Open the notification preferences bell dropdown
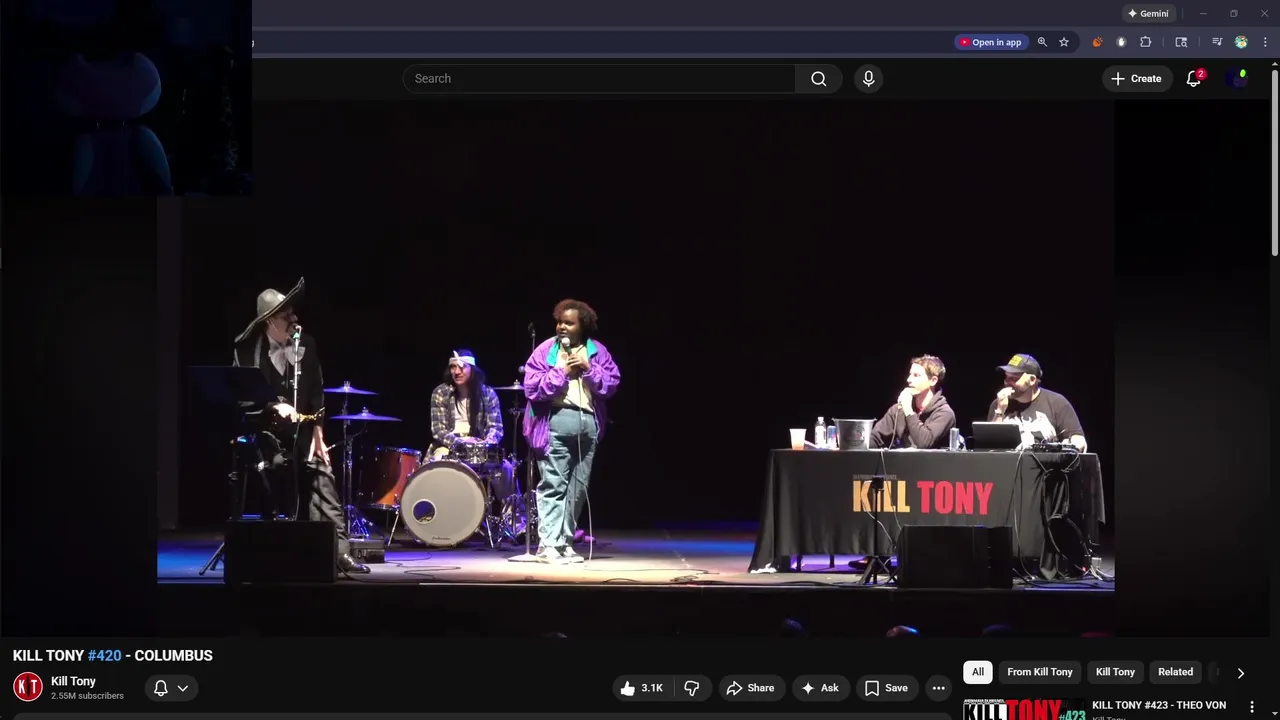This screenshot has width=1280, height=720. click(171, 688)
